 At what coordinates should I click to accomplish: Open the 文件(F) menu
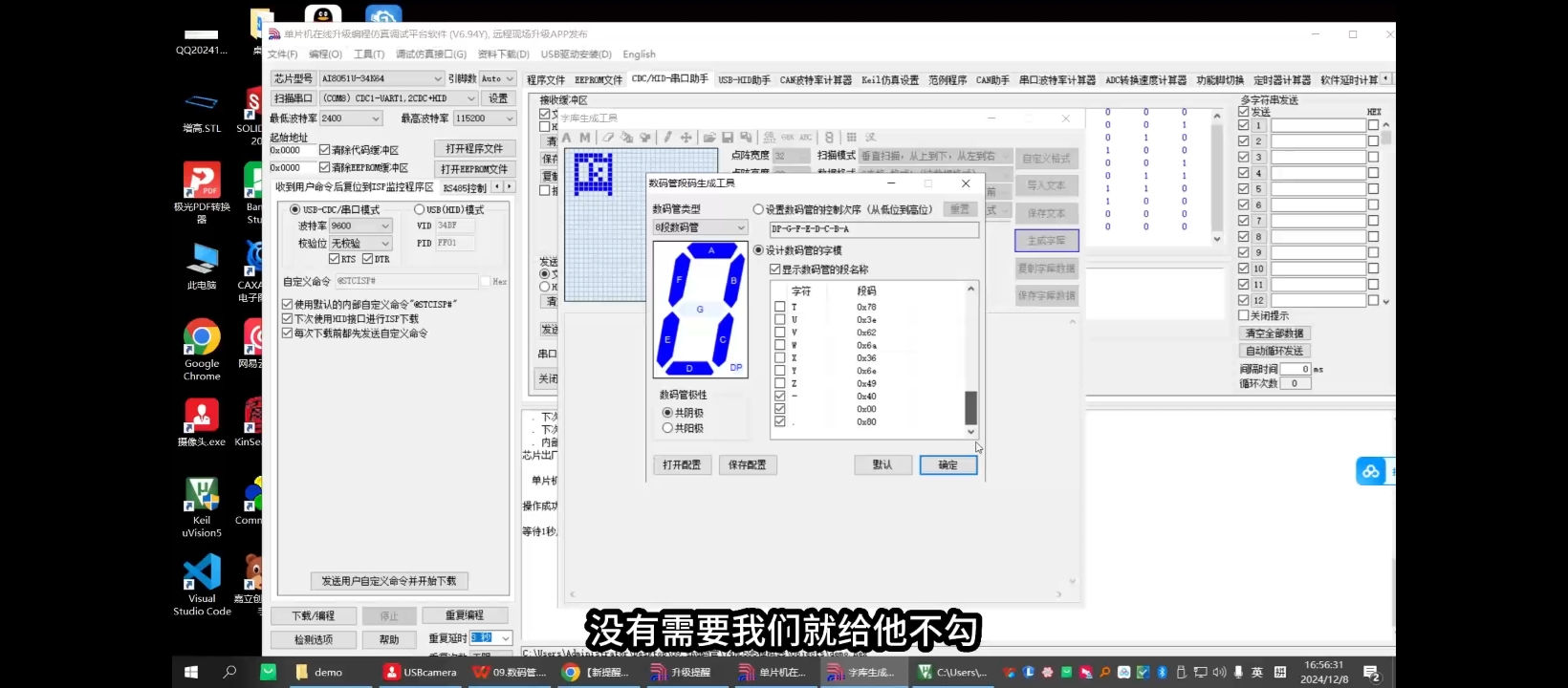[x=283, y=54]
